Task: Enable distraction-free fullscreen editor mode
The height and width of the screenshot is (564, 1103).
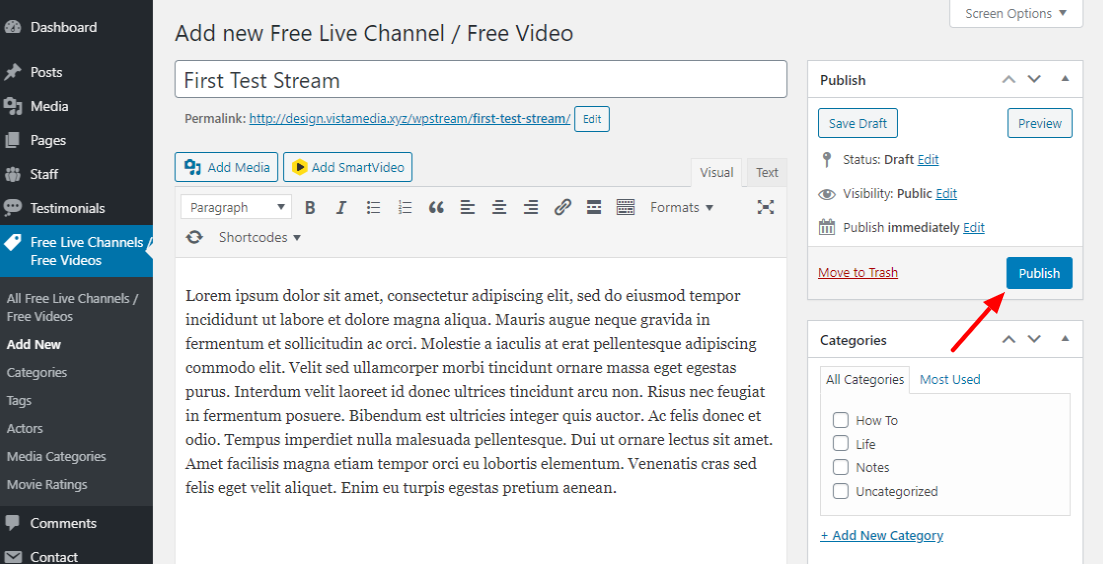Action: pyautogui.click(x=765, y=207)
